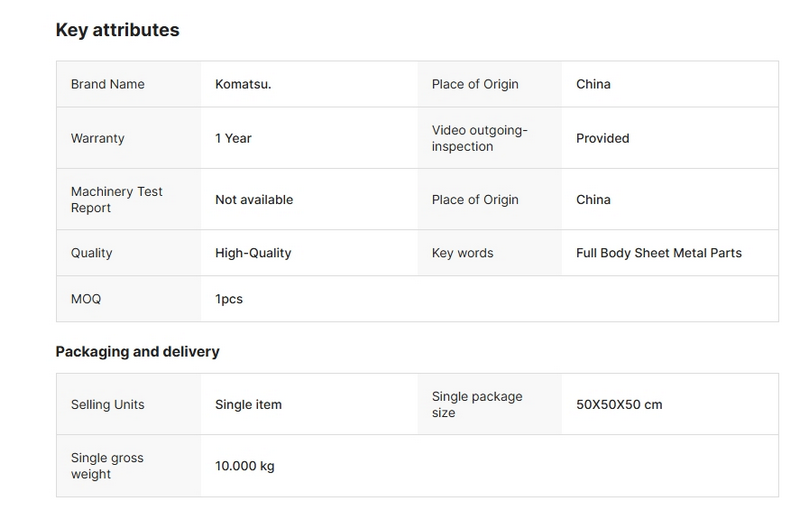The height and width of the screenshot is (520, 800).
Task: Select the Single item value
Action: 248,404
